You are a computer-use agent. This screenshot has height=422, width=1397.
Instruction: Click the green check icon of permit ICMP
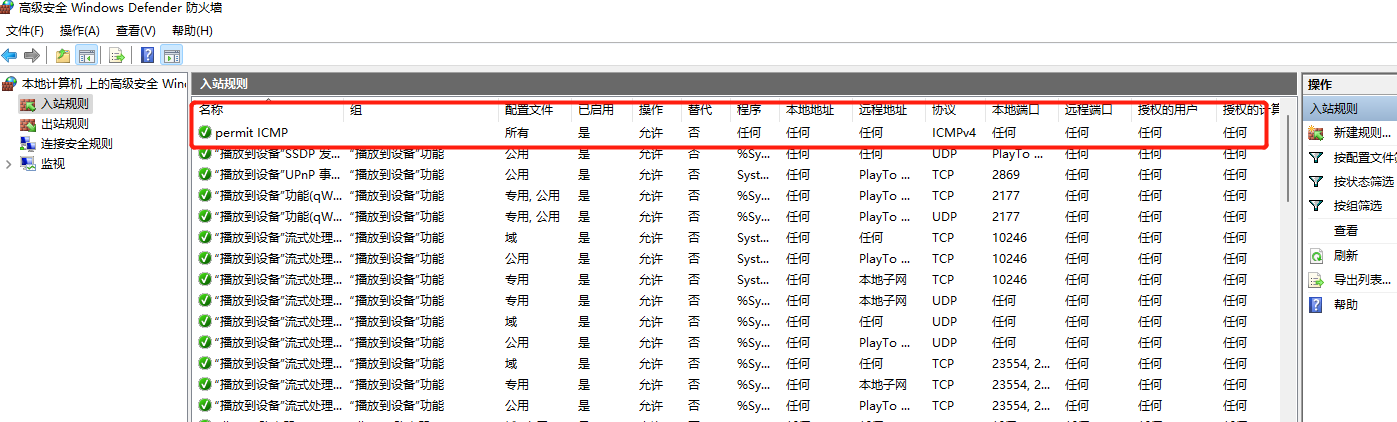coord(205,132)
